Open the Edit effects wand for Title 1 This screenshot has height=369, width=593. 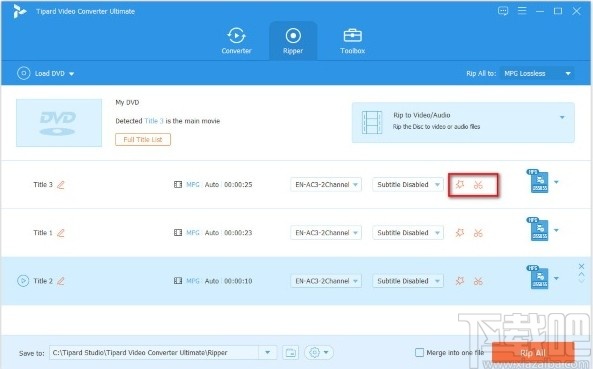460,233
